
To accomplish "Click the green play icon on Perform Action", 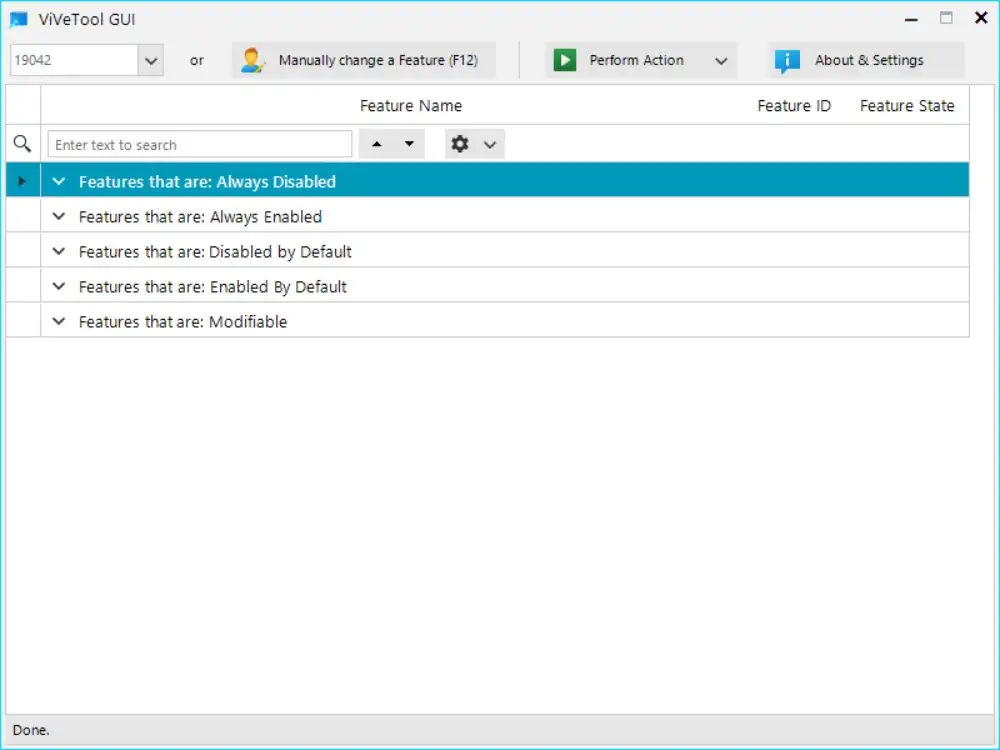I will tap(565, 60).
